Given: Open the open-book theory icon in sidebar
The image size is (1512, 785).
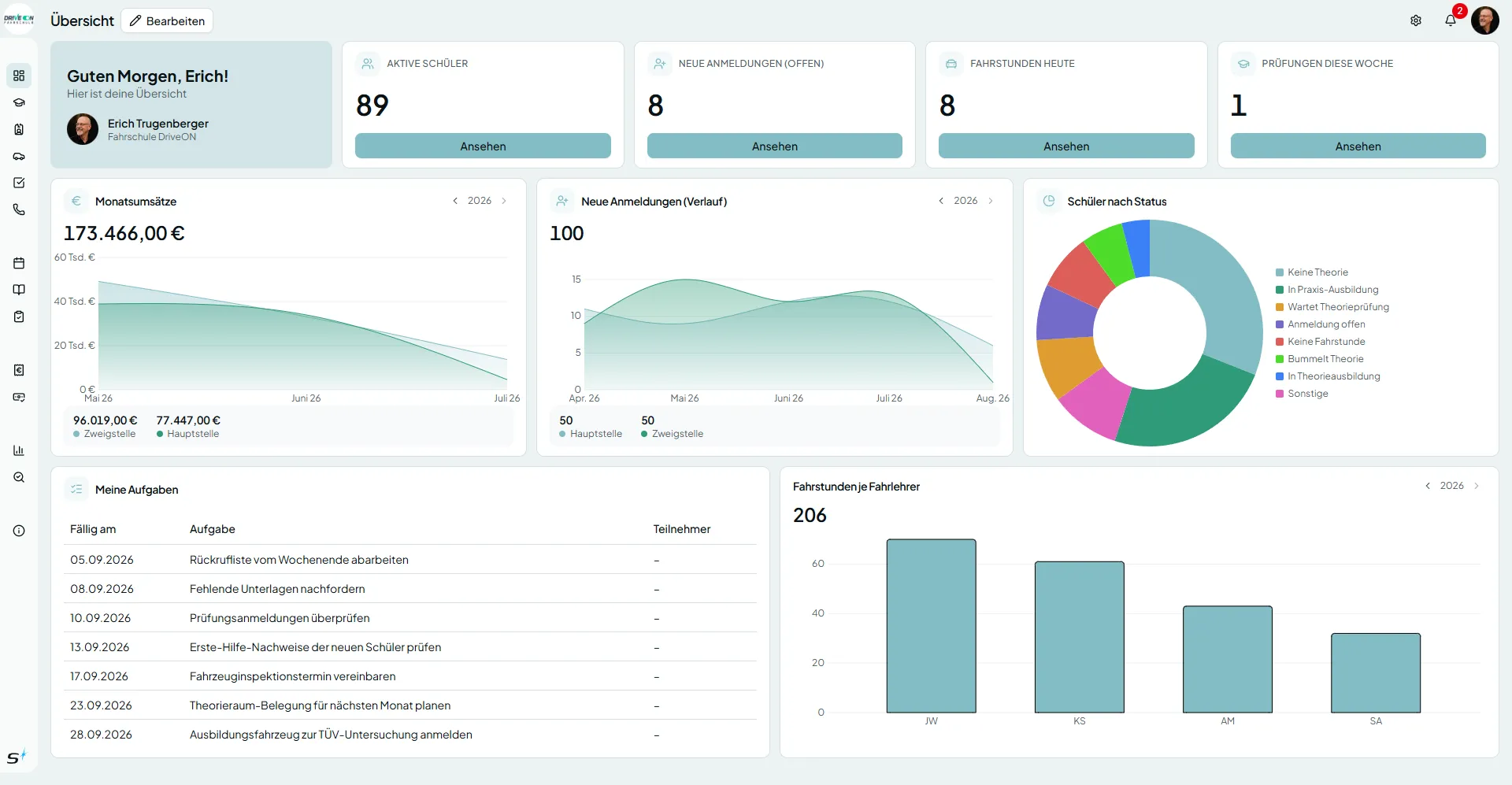Looking at the screenshot, I should (19, 290).
